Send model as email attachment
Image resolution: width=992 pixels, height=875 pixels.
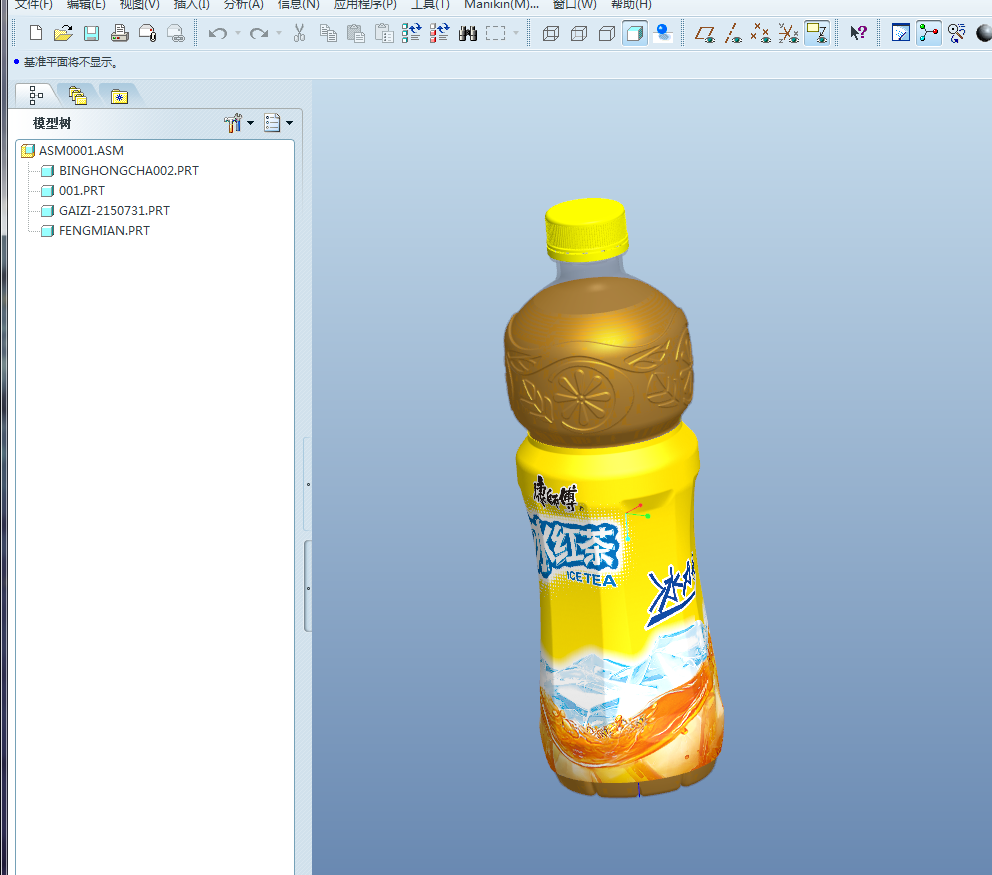coord(147,33)
